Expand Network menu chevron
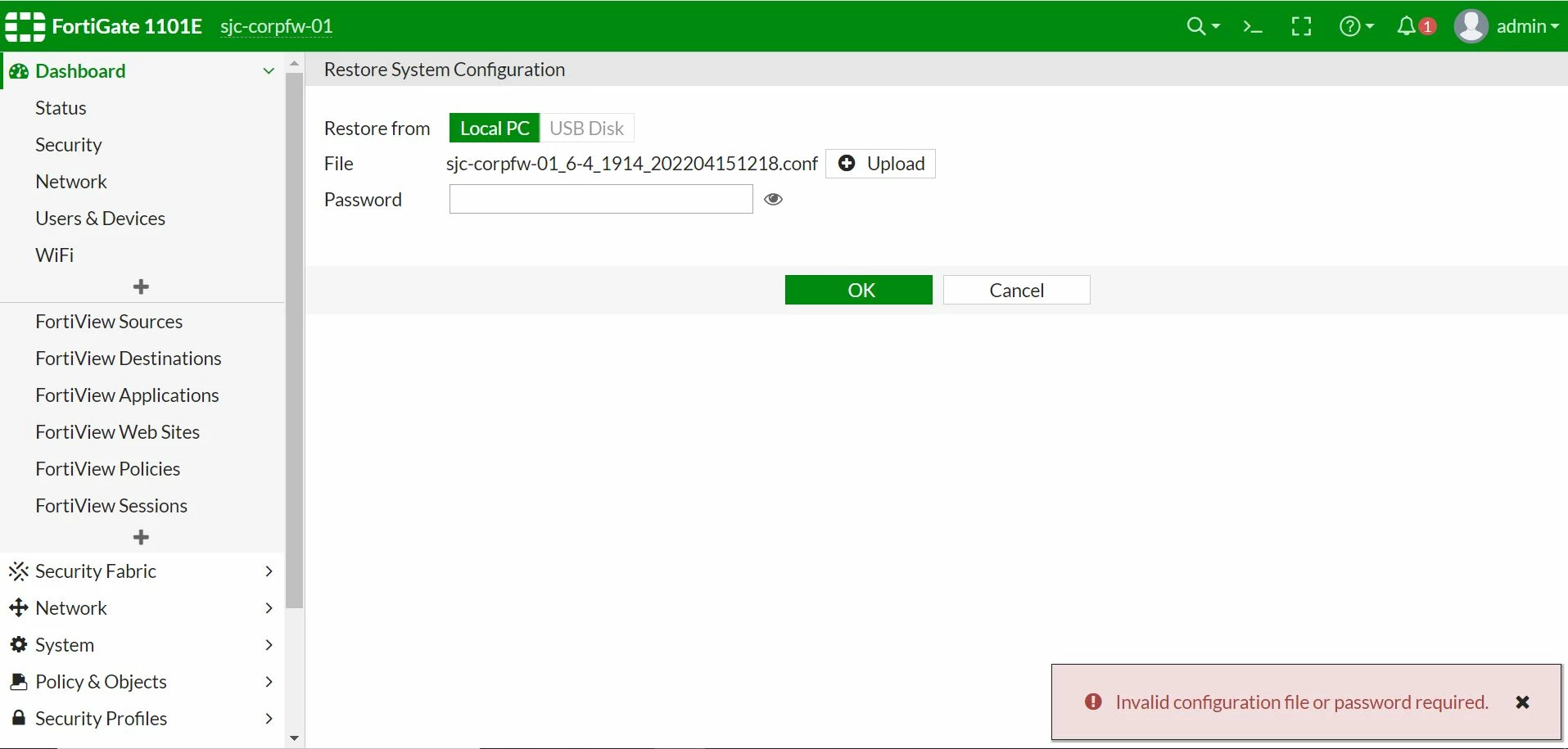 (x=269, y=607)
